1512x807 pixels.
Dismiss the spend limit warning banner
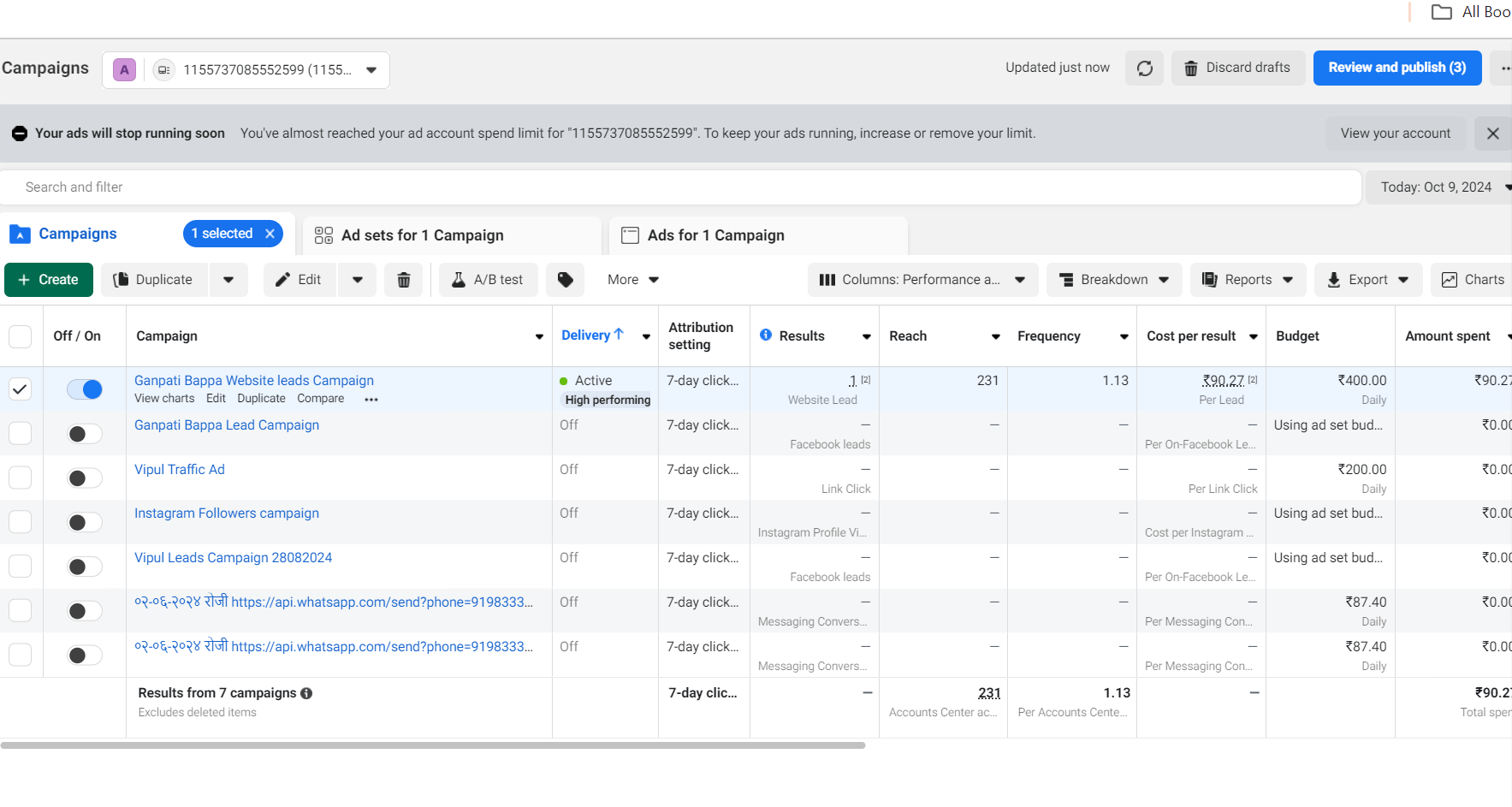1492,134
